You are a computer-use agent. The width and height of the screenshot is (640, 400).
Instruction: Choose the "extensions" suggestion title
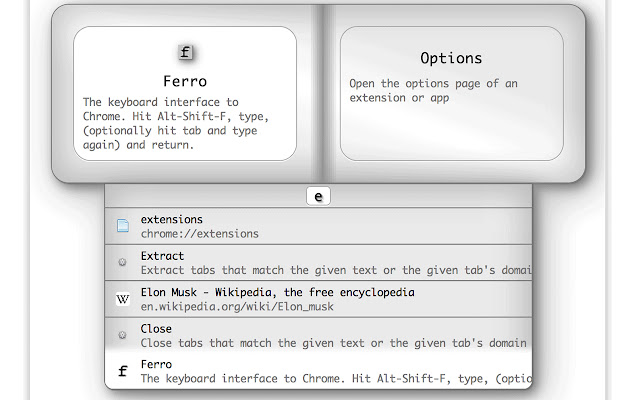coord(172,219)
